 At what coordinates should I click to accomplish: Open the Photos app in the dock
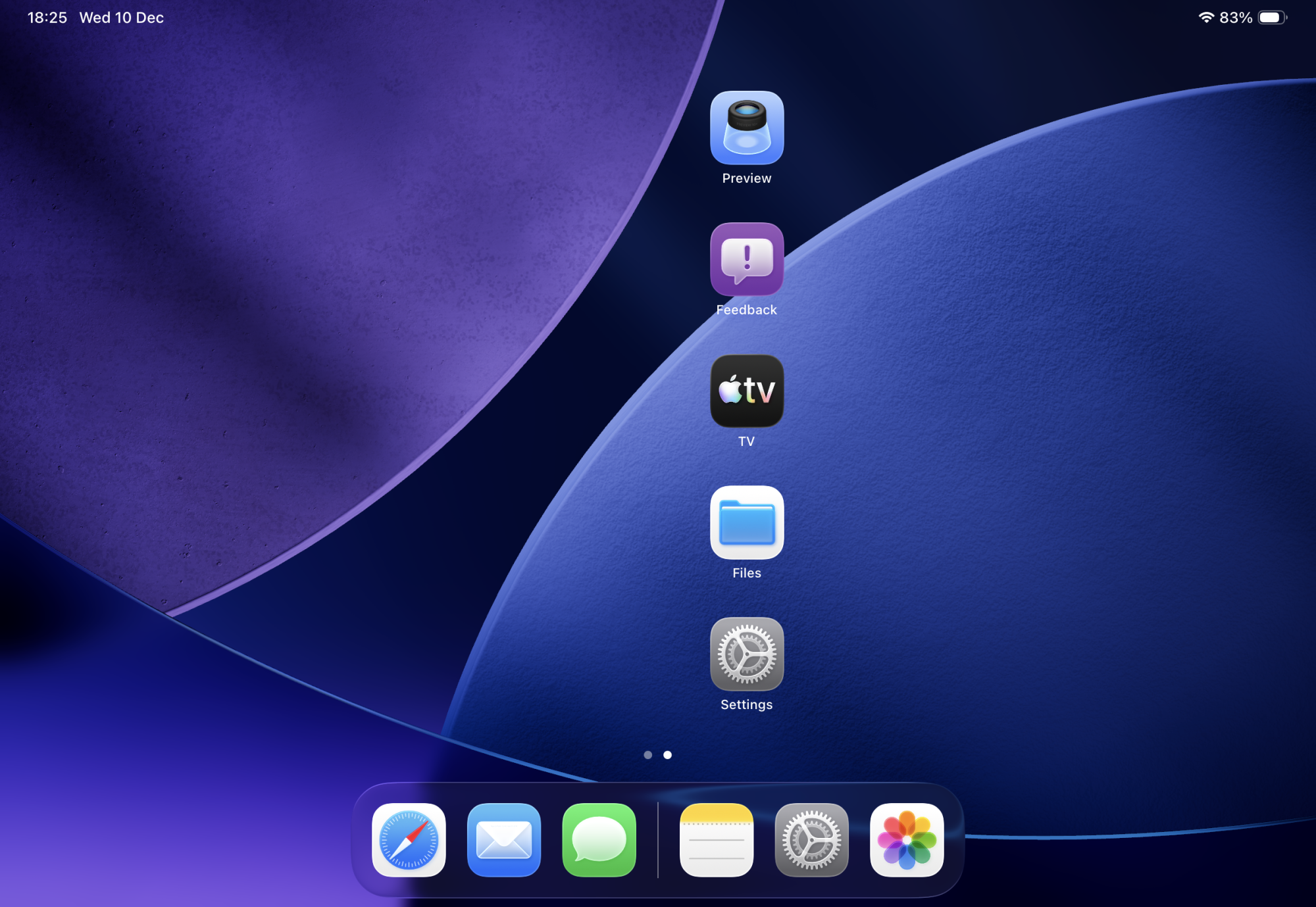(907, 840)
